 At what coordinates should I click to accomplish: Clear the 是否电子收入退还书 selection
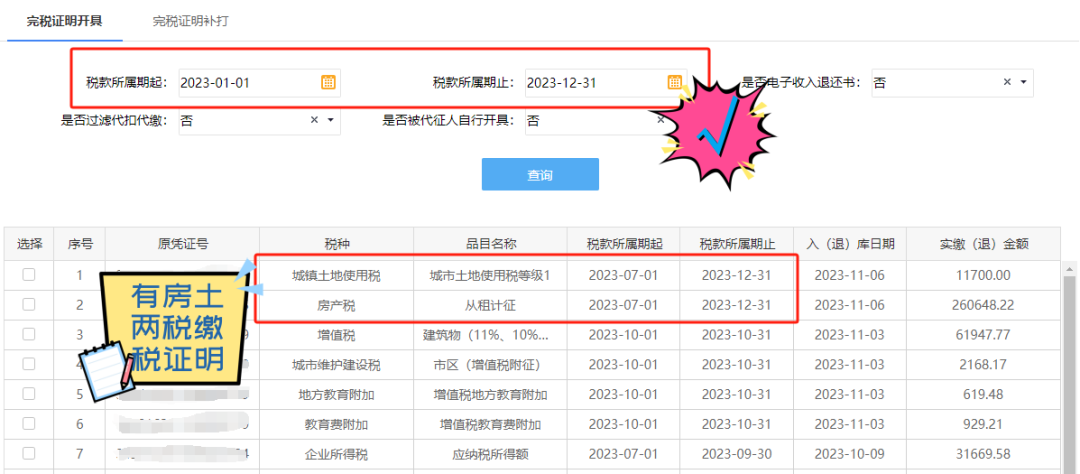[1006, 82]
